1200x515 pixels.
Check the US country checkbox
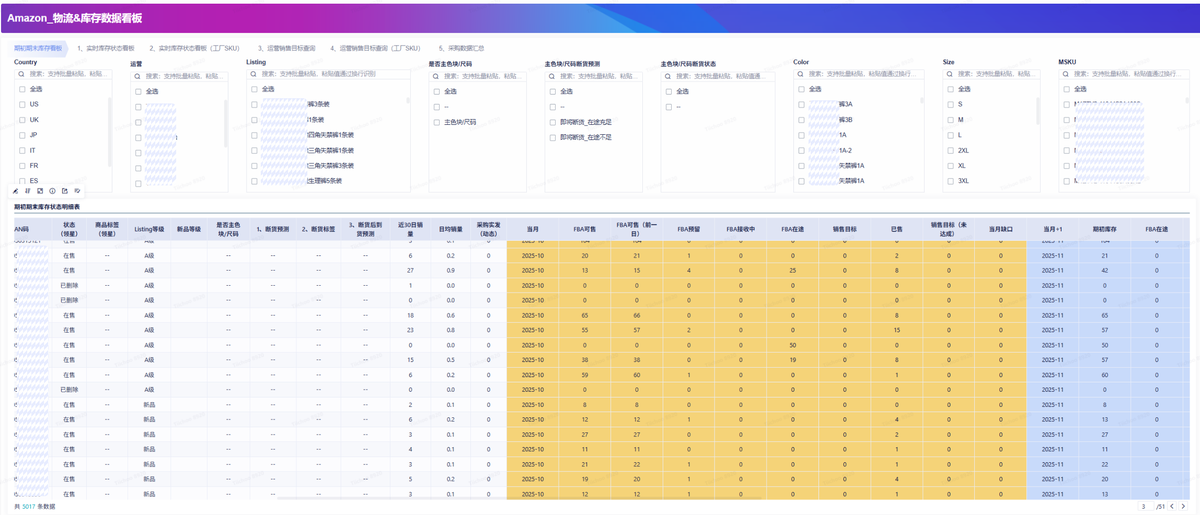pyautogui.click(x=22, y=104)
